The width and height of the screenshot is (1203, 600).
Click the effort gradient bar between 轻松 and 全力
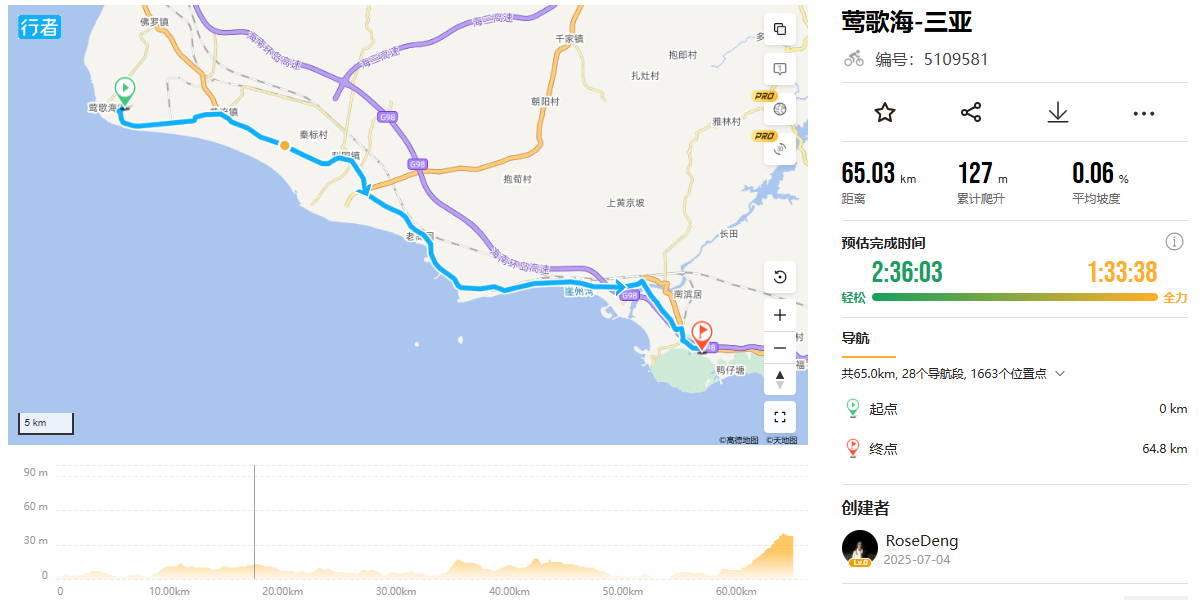(1014, 297)
